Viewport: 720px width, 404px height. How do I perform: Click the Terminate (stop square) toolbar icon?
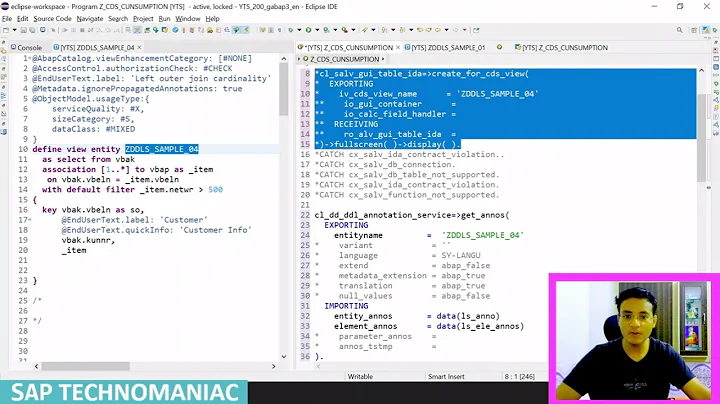[82, 30]
